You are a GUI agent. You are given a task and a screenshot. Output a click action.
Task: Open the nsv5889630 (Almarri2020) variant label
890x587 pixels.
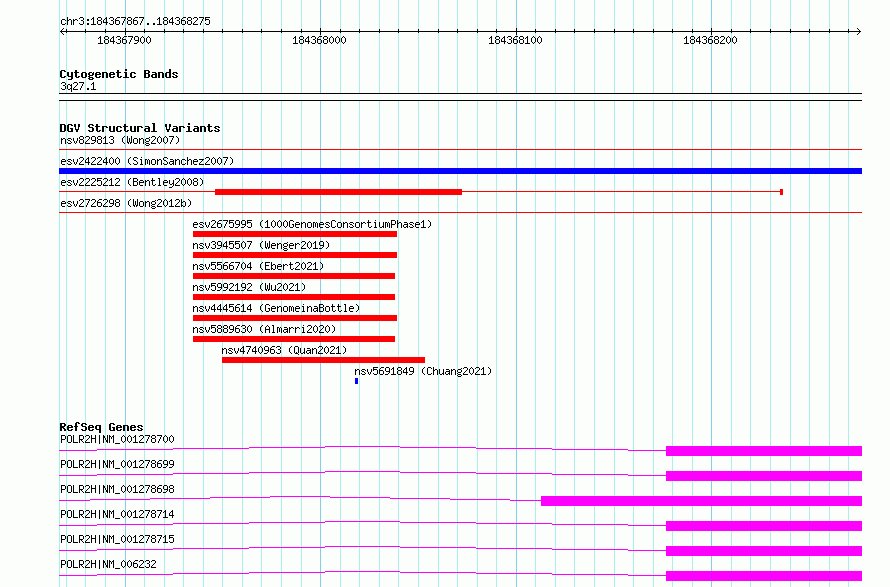(264, 329)
